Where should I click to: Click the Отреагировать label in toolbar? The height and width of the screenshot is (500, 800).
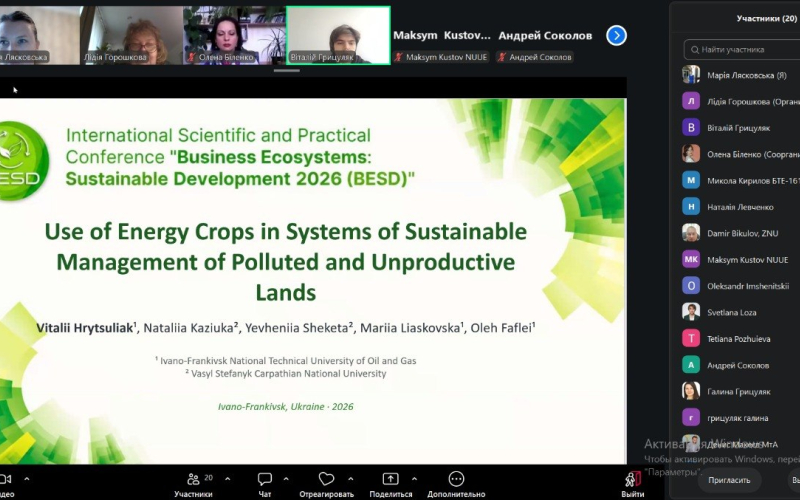click(x=327, y=494)
